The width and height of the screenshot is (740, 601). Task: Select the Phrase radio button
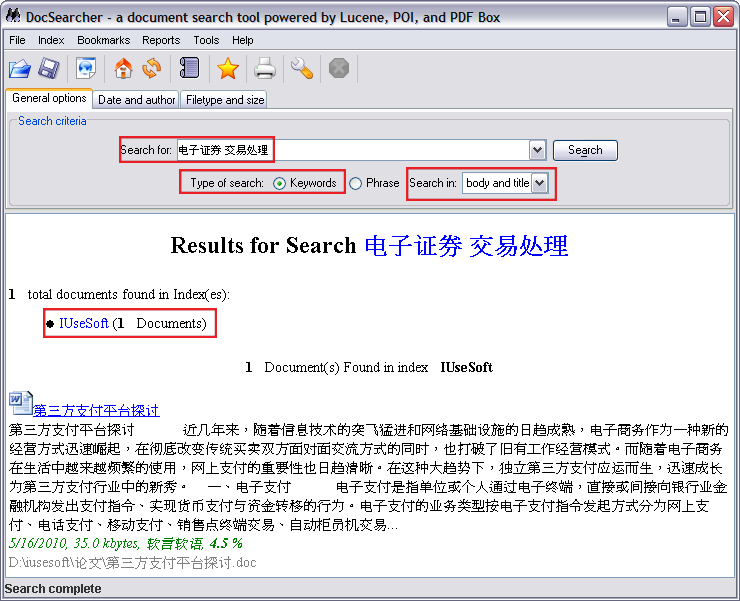(356, 183)
